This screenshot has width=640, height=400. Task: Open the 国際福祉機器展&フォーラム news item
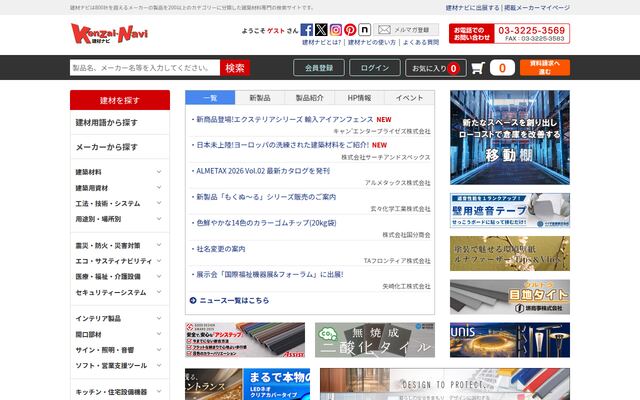click(x=270, y=274)
